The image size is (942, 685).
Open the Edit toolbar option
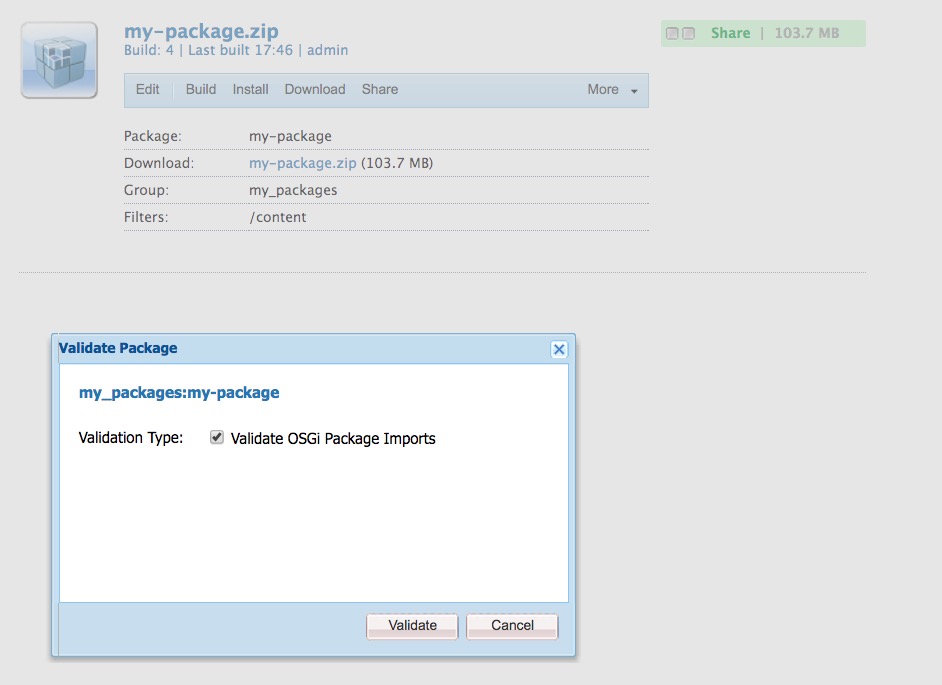[147, 89]
